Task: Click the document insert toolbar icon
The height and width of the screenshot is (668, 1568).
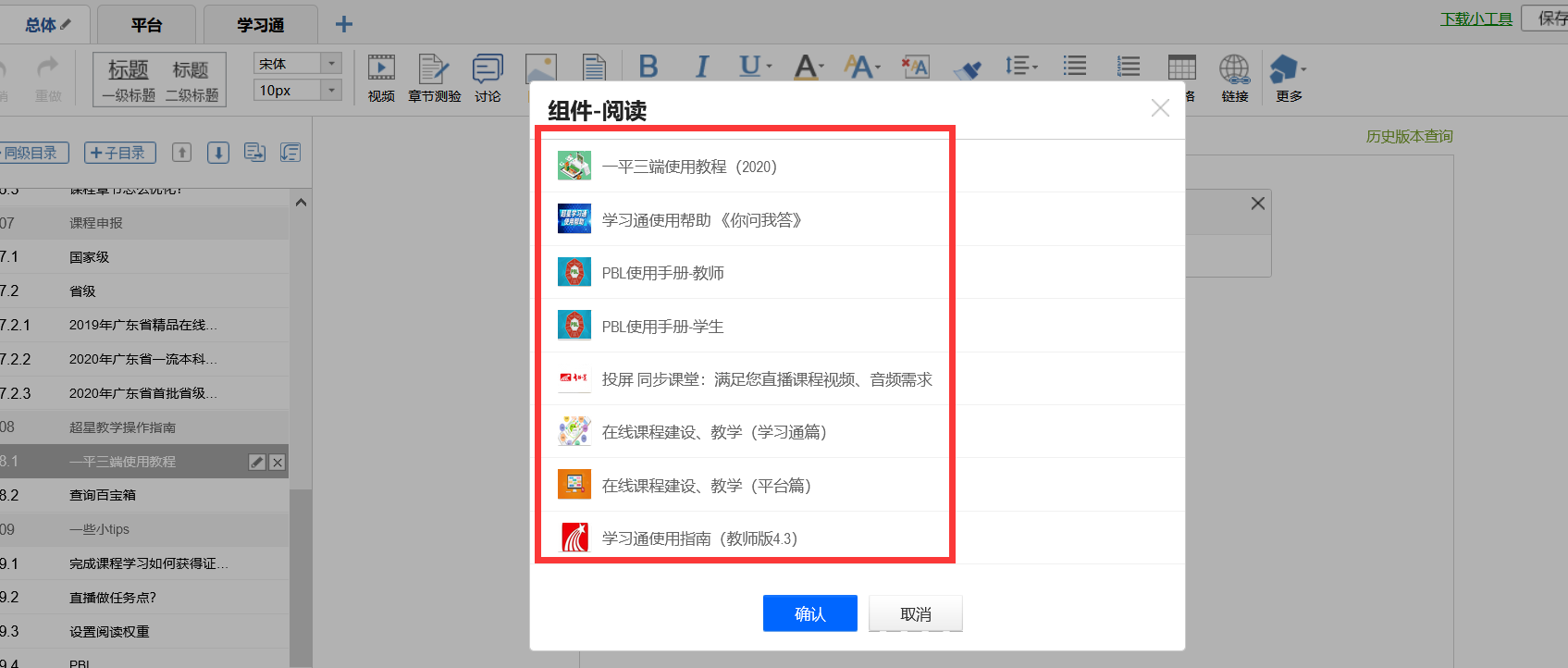Action: (594, 68)
